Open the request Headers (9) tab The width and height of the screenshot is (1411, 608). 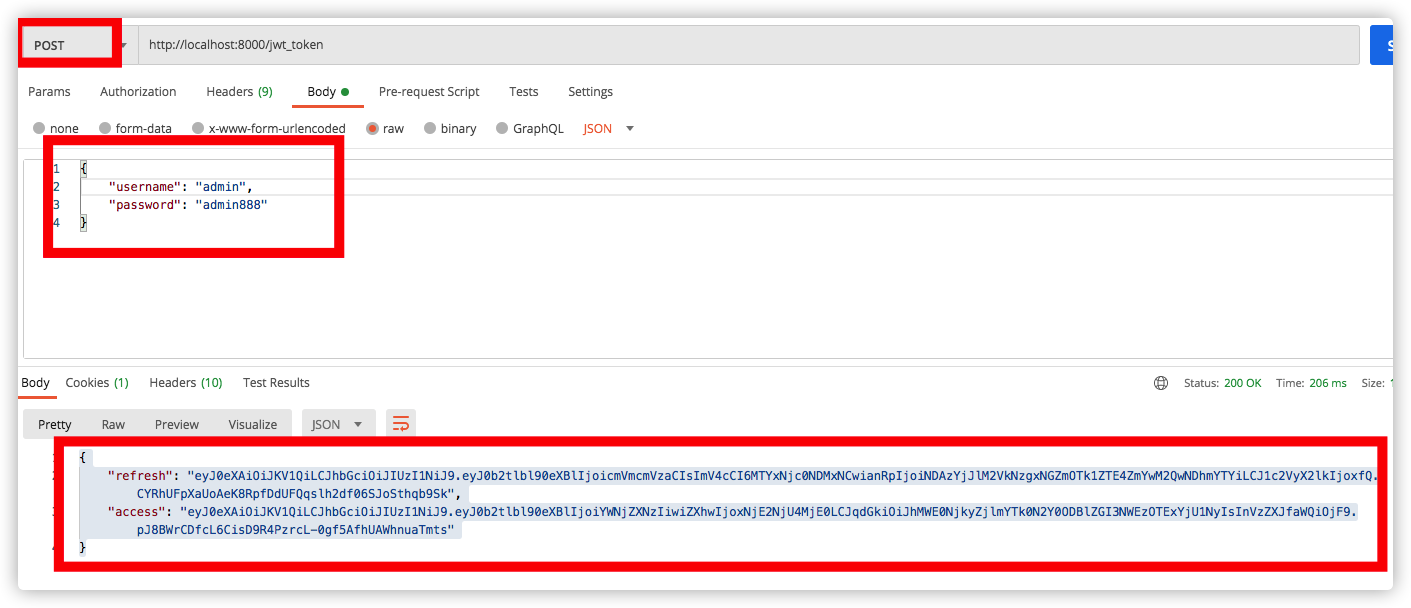pyautogui.click(x=239, y=92)
